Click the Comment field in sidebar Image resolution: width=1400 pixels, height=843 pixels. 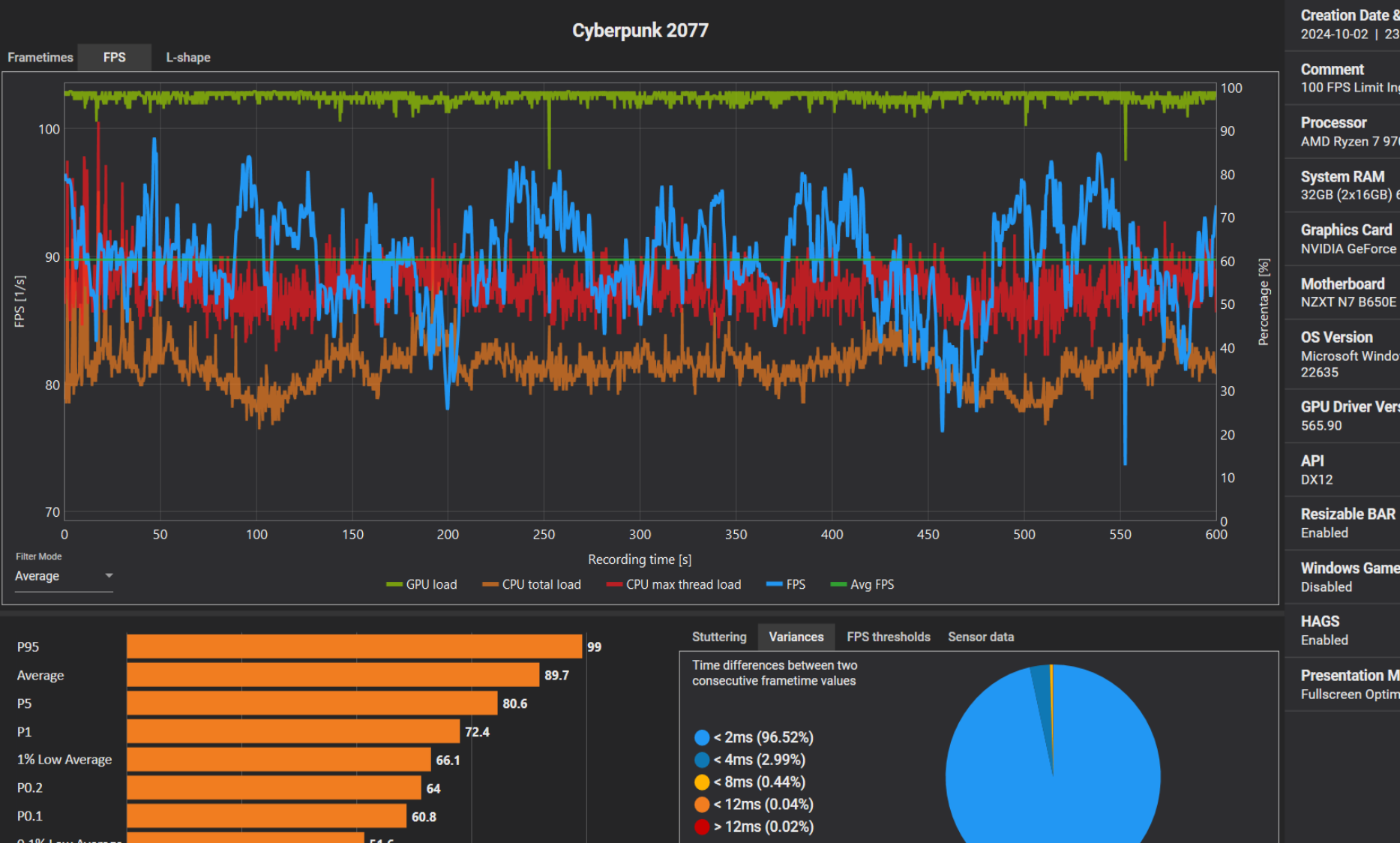coord(1342,78)
